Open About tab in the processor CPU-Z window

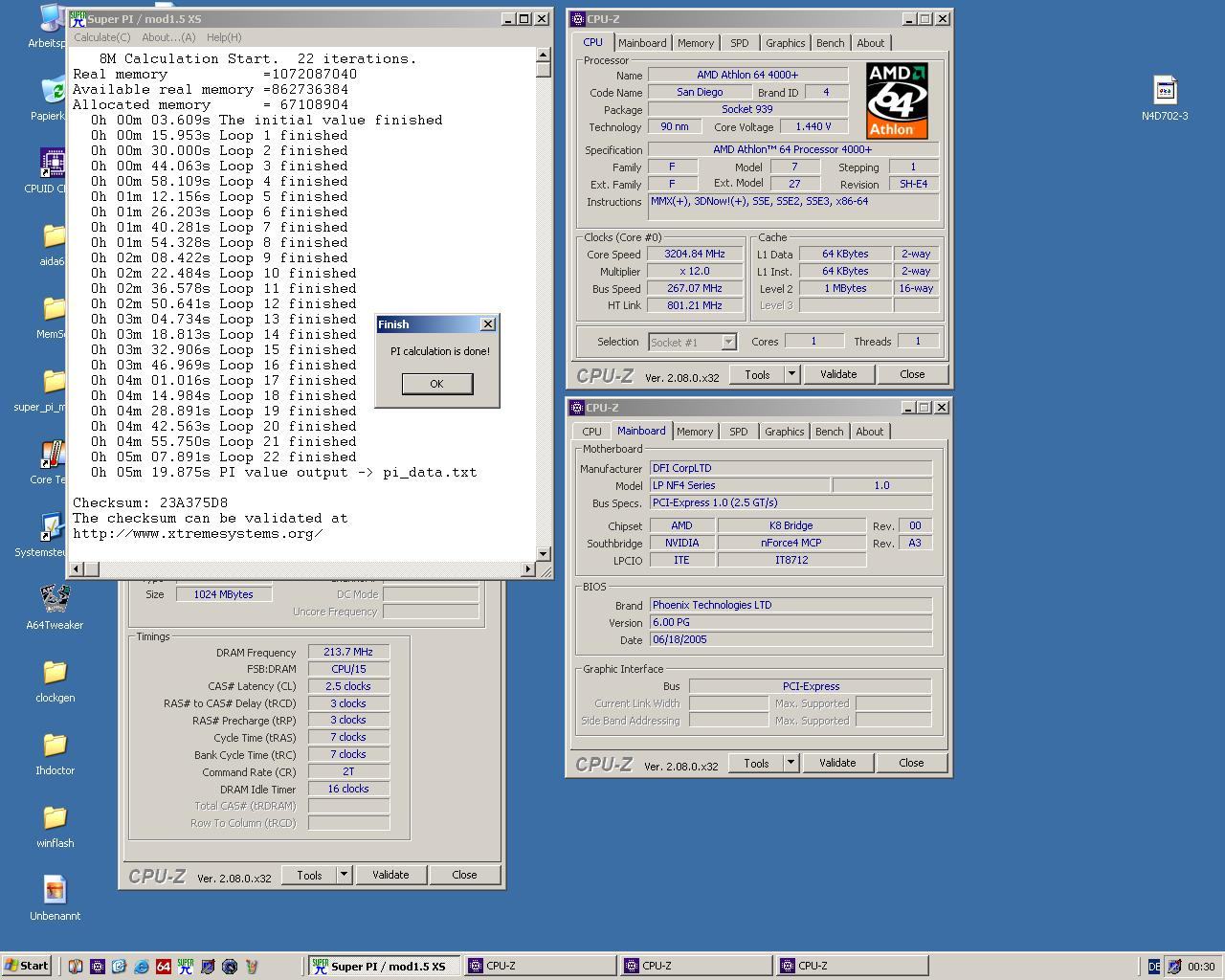[871, 43]
